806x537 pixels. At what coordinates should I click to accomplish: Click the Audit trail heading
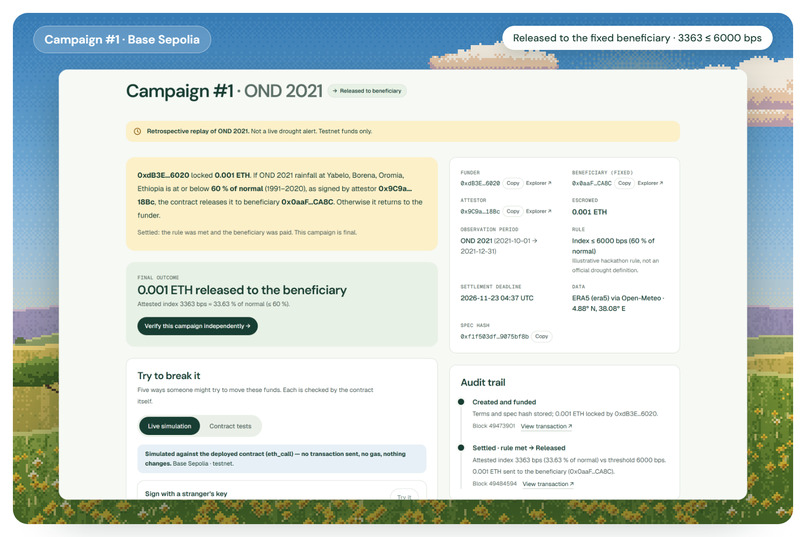point(483,382)
